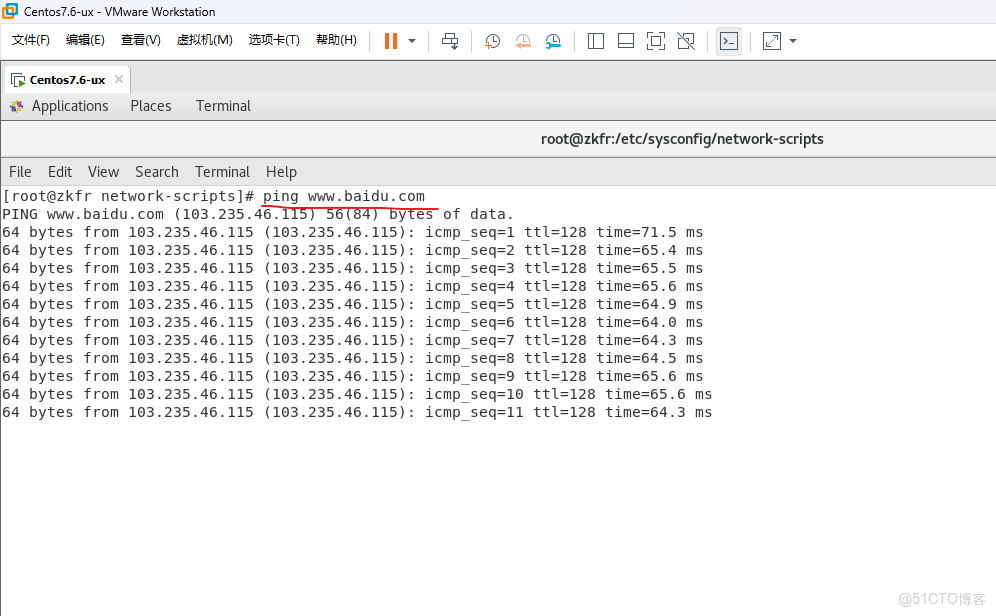The width and height of the screenshot is (996, 616).
Task: Click the '[root@zkfr network-scripts]#' prompt
Action: (128, 196)
